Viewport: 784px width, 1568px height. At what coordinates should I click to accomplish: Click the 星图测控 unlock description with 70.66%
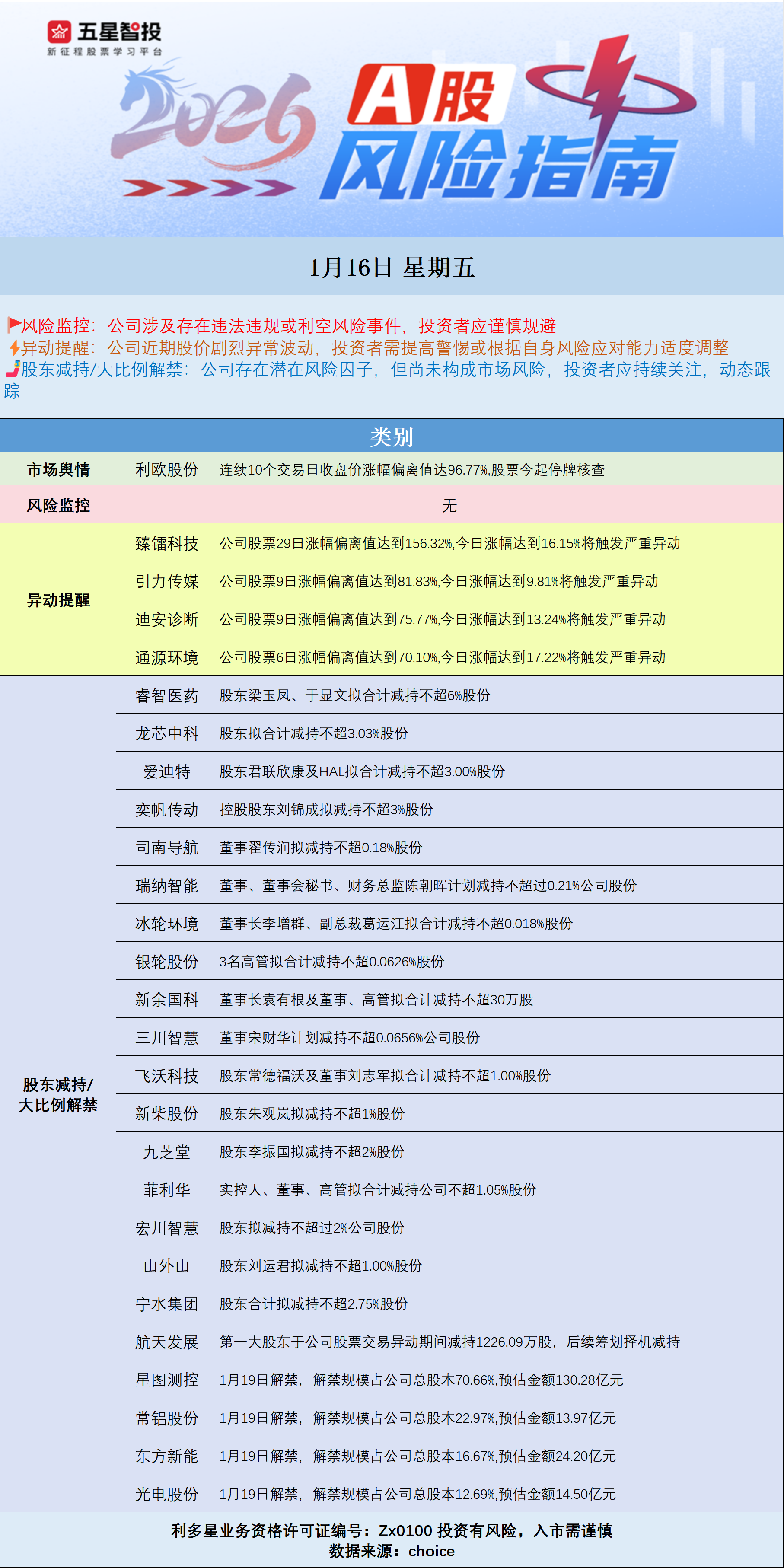pos(421,1380)
